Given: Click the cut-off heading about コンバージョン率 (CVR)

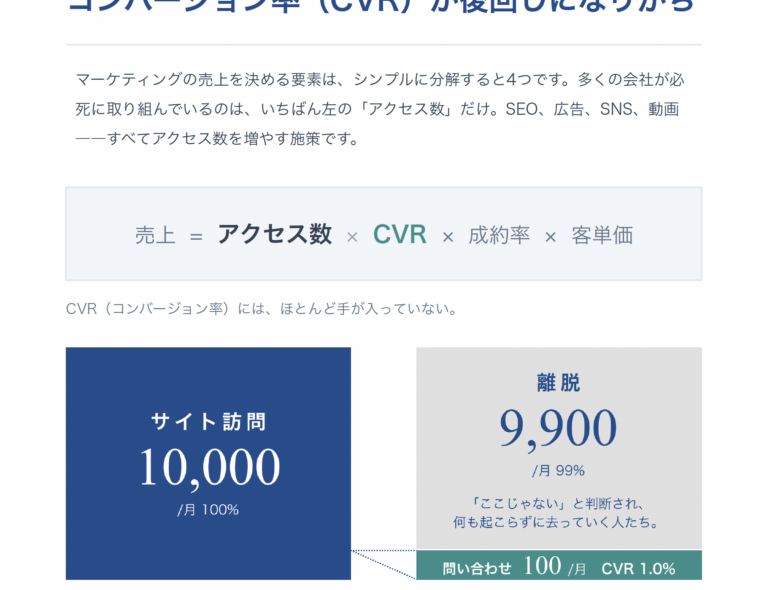Looking at the screenshot, I should [x=381, y=6].
